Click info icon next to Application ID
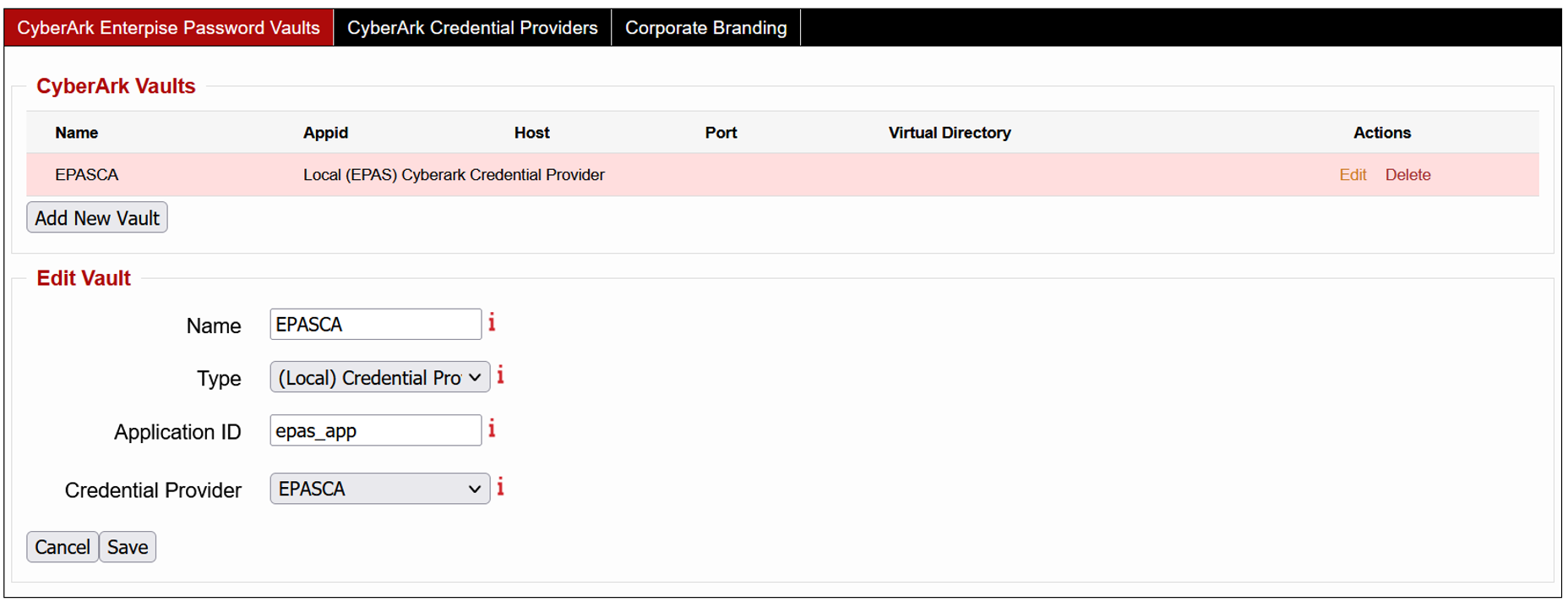Screen dimensions: 1568x602 pyautogui.click(x=492, y=430)
